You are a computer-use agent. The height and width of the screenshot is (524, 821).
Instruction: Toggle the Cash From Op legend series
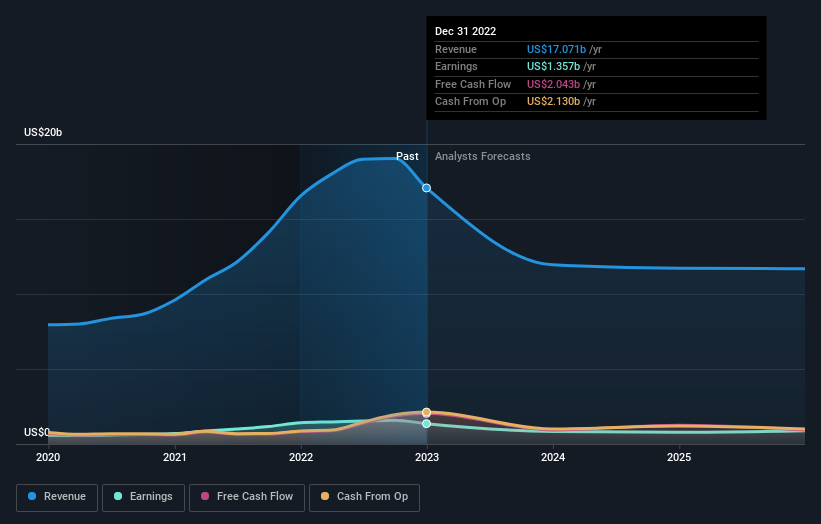click(x=364, y=497)
